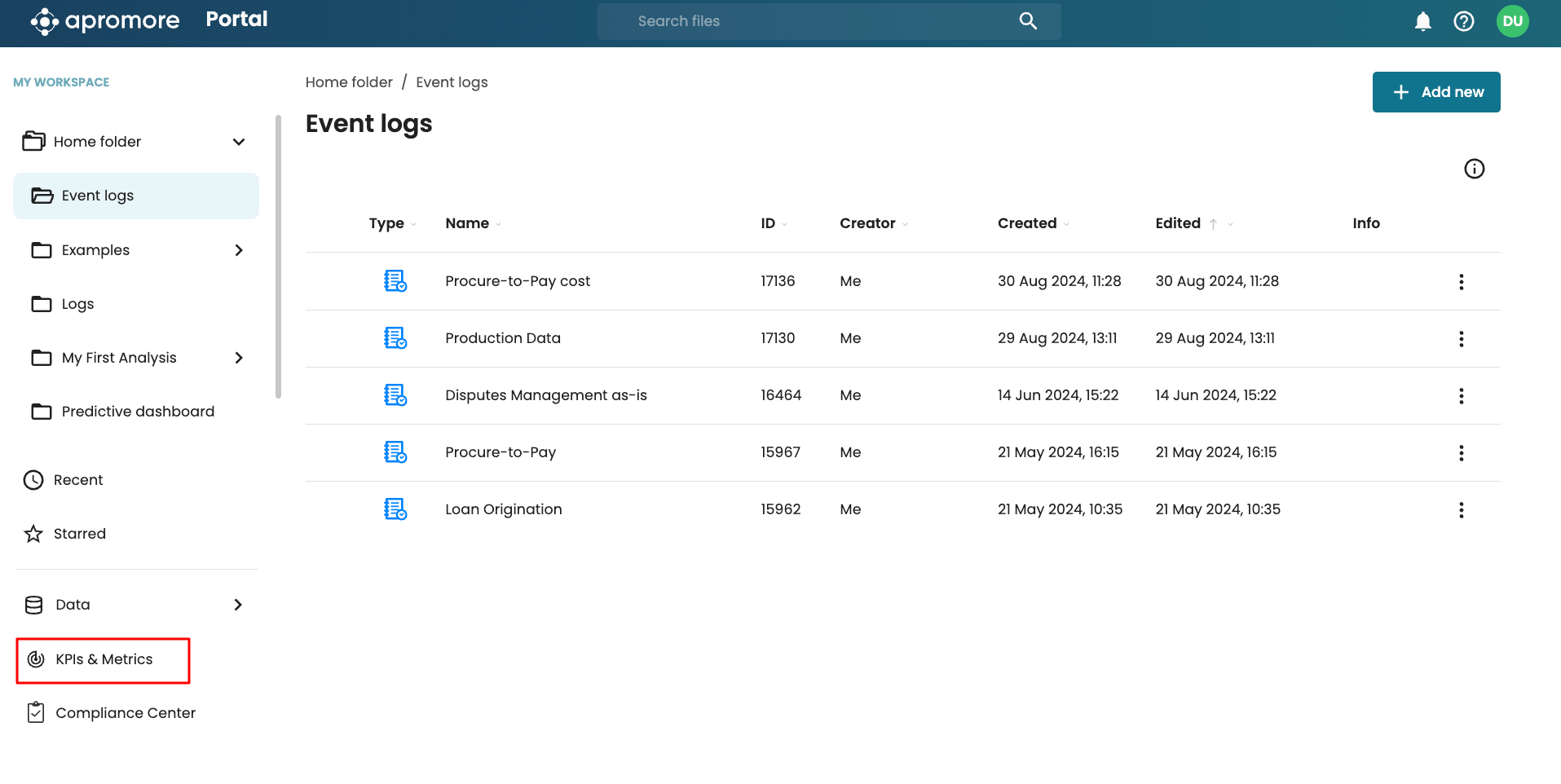
Task: Click the Search files input field
Action: 815,21
